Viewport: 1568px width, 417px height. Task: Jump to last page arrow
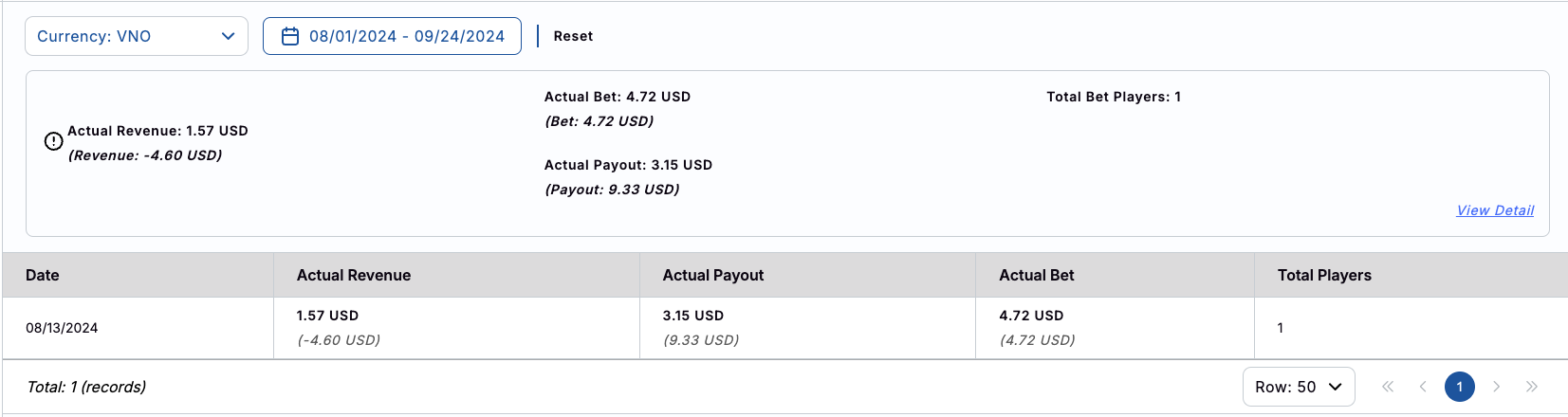point(1532,387)
